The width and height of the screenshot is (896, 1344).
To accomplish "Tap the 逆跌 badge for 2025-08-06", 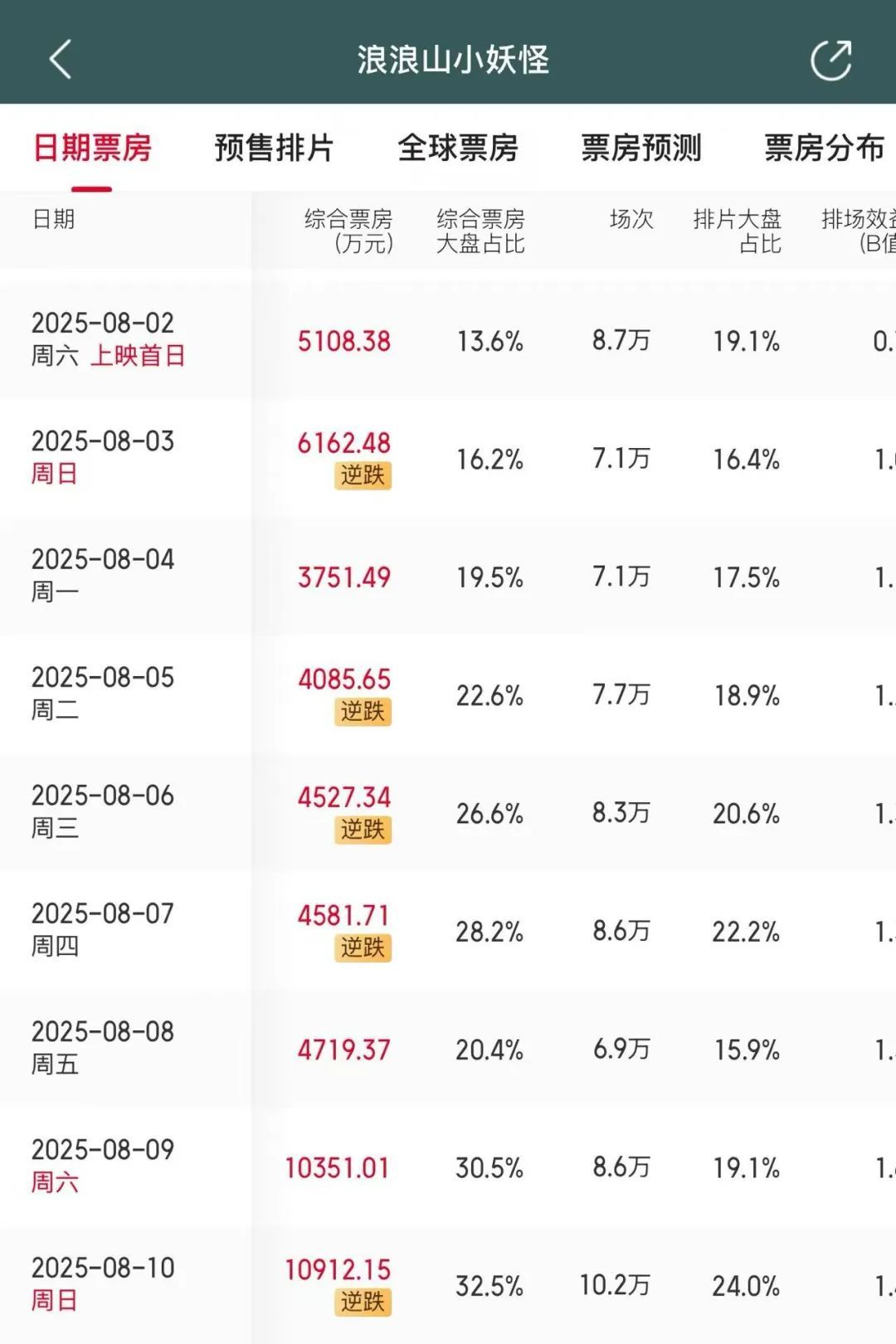I will click(363, 830).
